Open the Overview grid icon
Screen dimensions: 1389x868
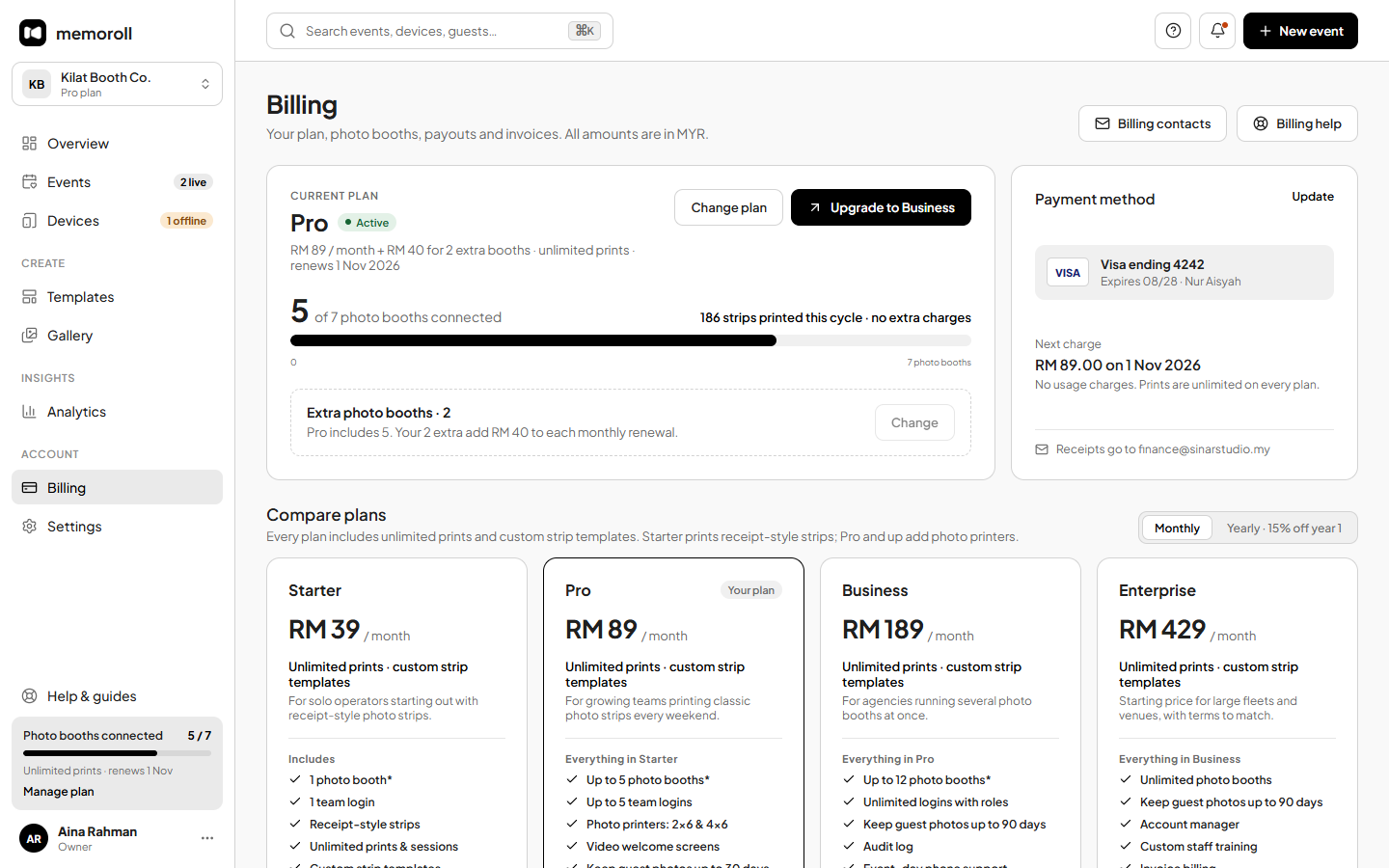[x=30, y=144]
